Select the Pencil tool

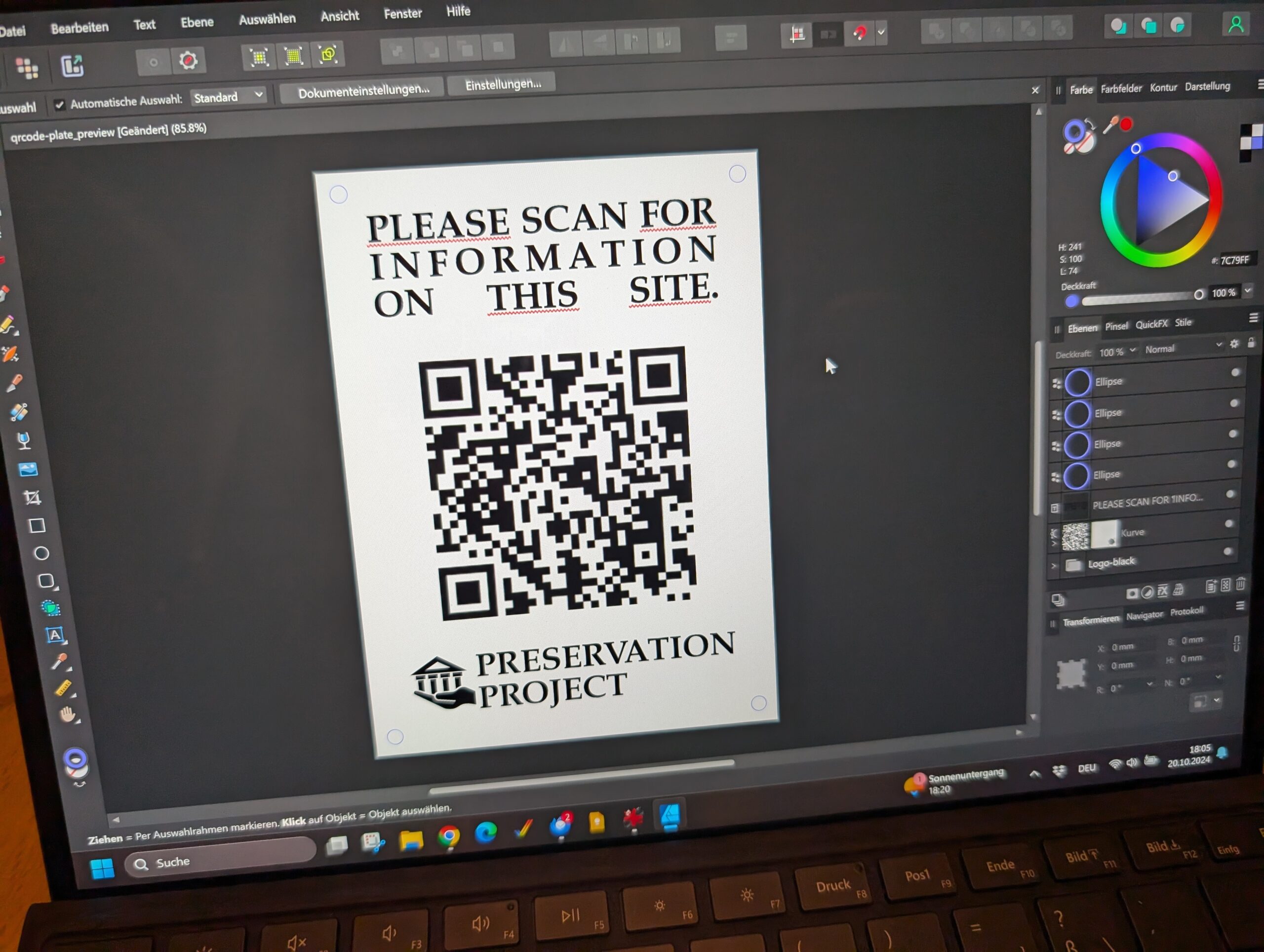(x=8, y=325)
